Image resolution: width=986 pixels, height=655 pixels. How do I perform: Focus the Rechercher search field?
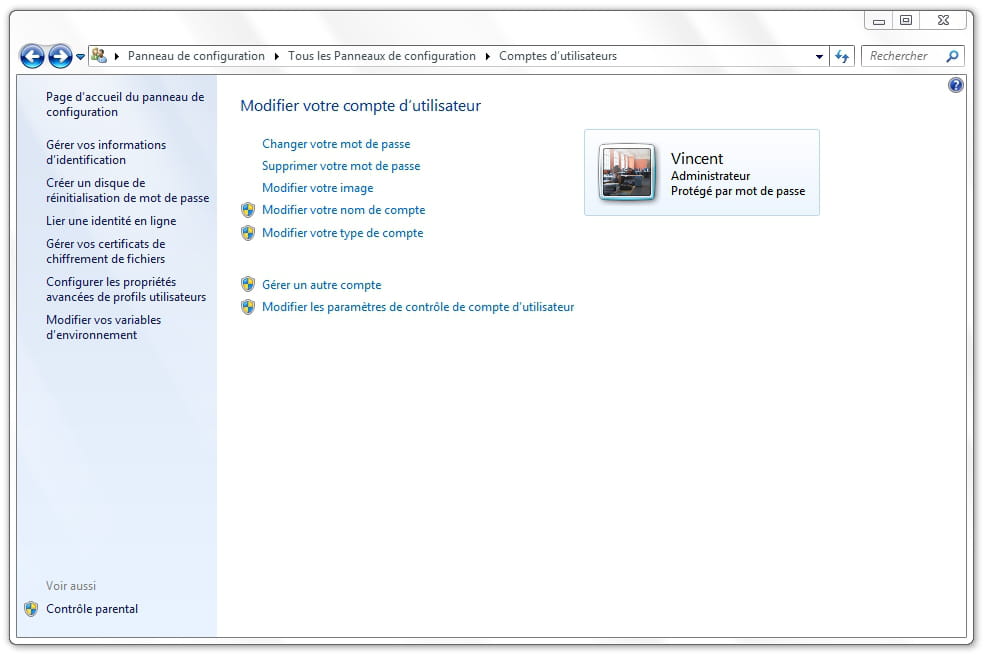coord(900,57)
